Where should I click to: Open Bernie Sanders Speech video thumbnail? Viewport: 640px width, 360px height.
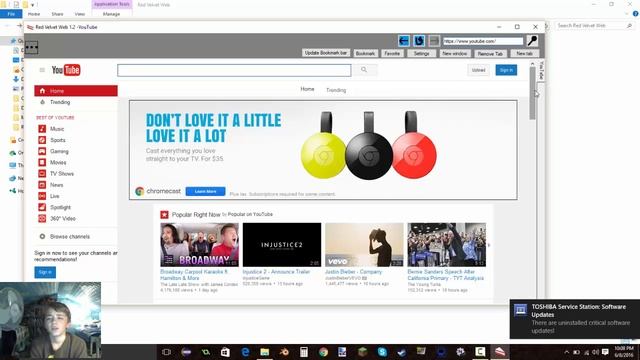(x=447, y=244)
